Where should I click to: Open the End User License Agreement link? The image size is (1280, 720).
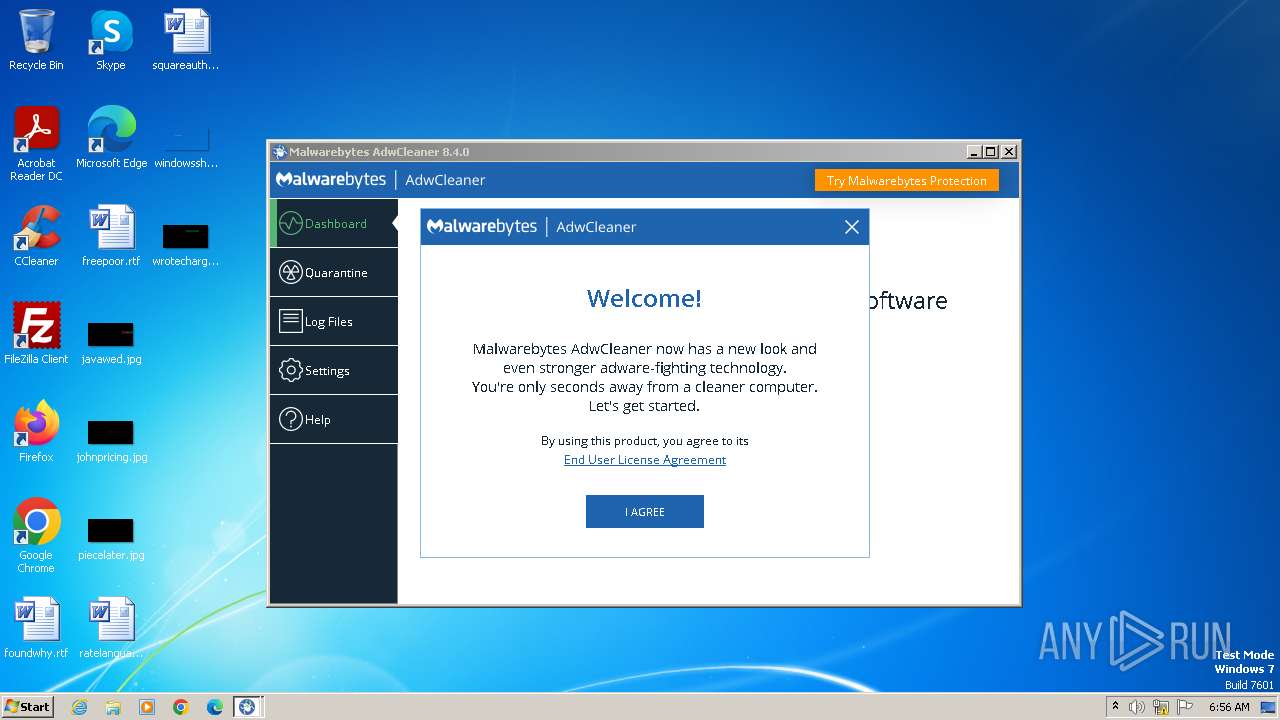pyautogui.click(x=645, y=460)
